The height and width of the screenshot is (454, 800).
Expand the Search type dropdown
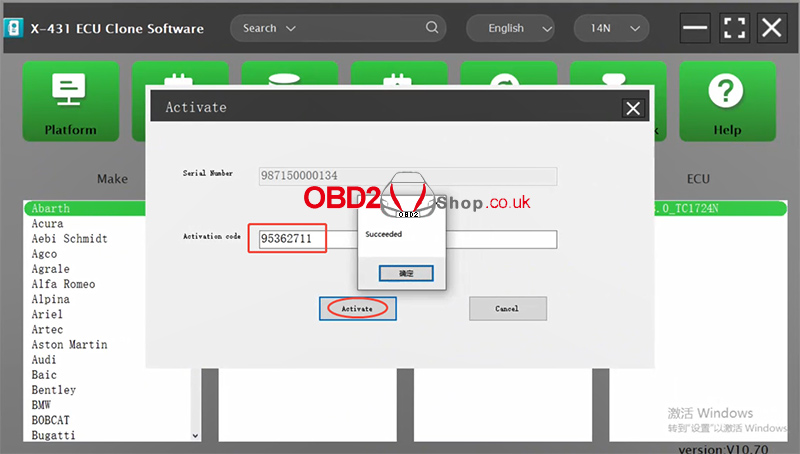pyautogui.click(x=269, y=28)
